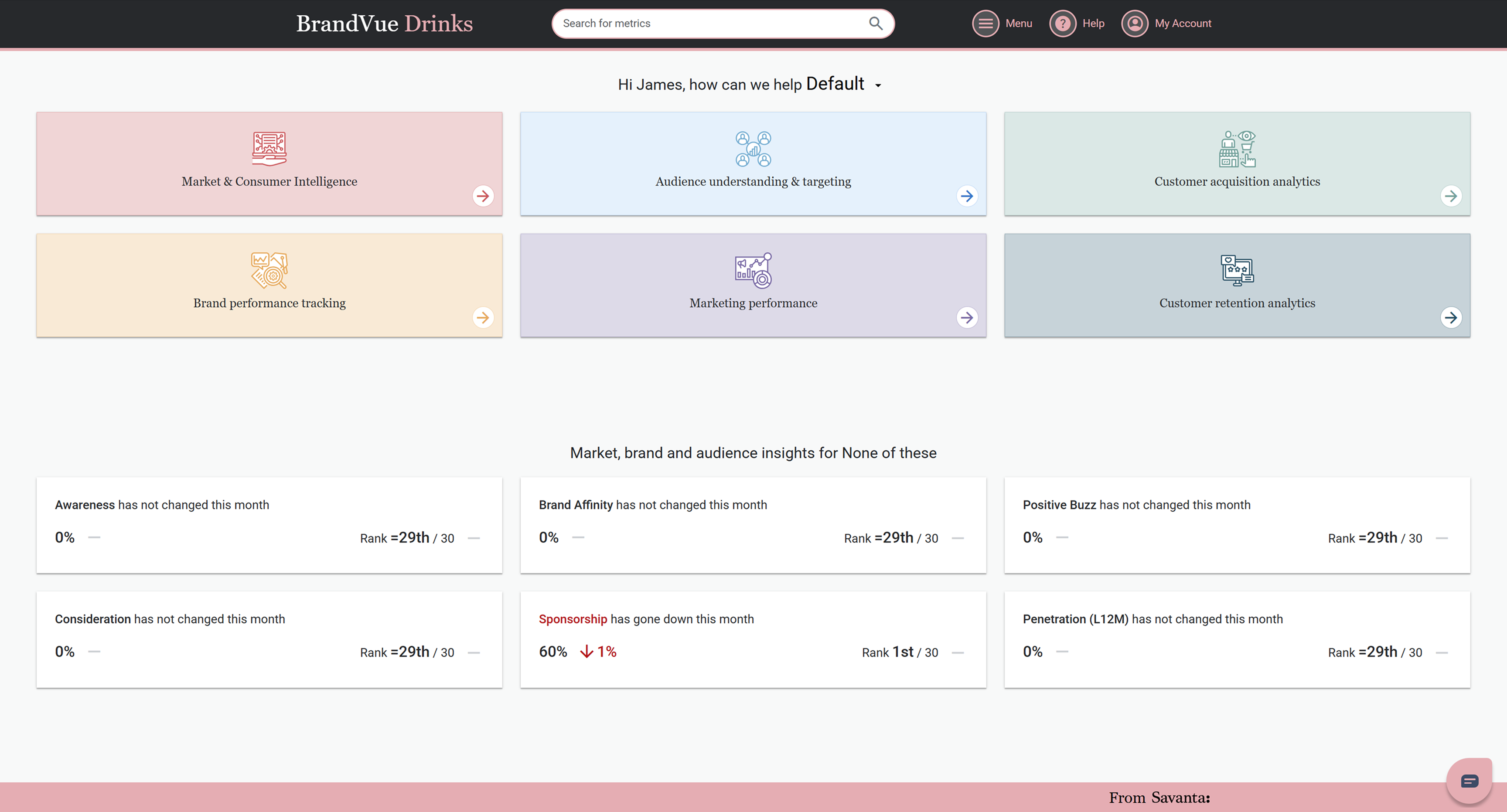1507x812 pixels.
Task: Open the chat support widget
Action: tap(1469, 781)
